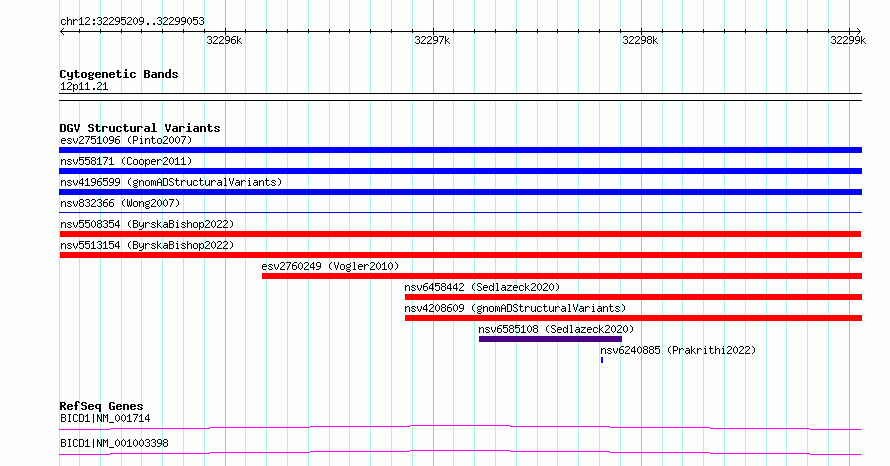Click the chr12:32295209..32299053 coordinate label
This screenshot has width=890, height=466.
(132, 22)
